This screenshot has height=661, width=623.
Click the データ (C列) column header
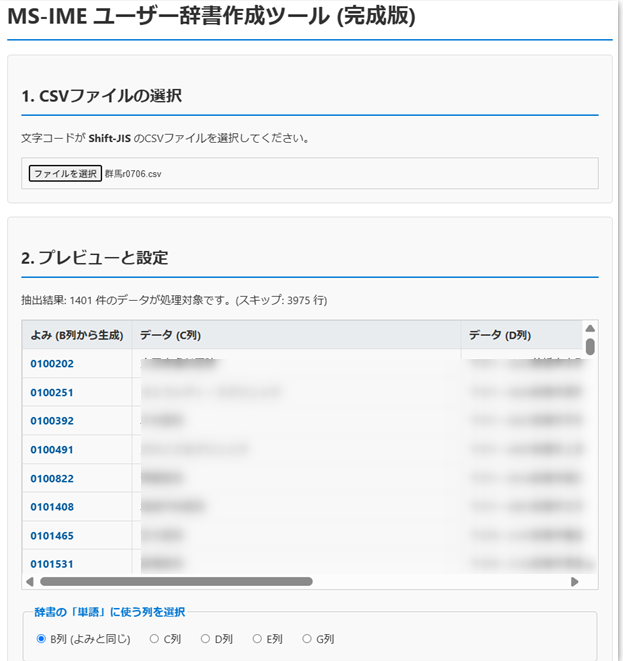(x=296, y=335)
